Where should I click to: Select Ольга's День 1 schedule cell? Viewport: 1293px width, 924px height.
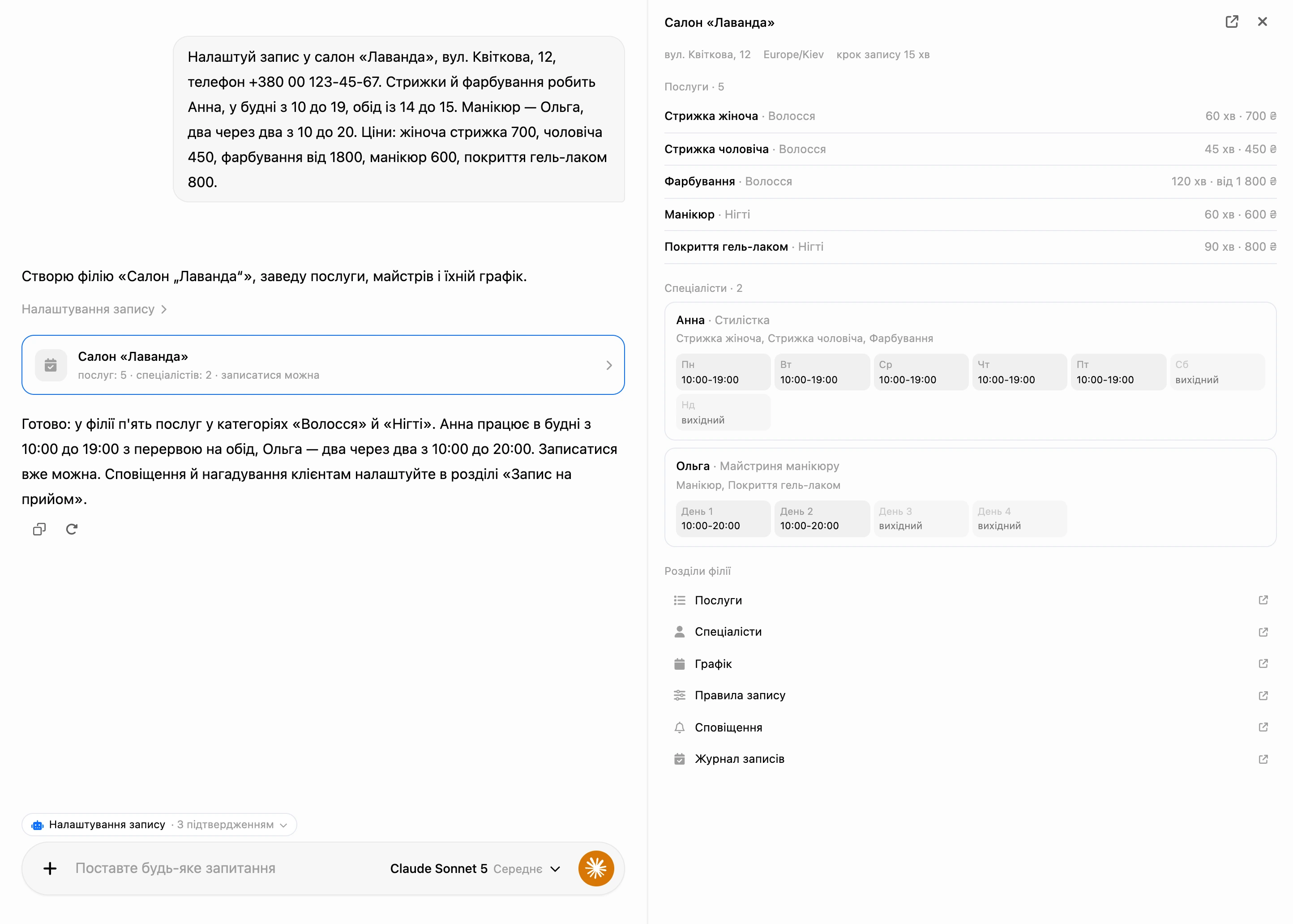tap(723, 518)
